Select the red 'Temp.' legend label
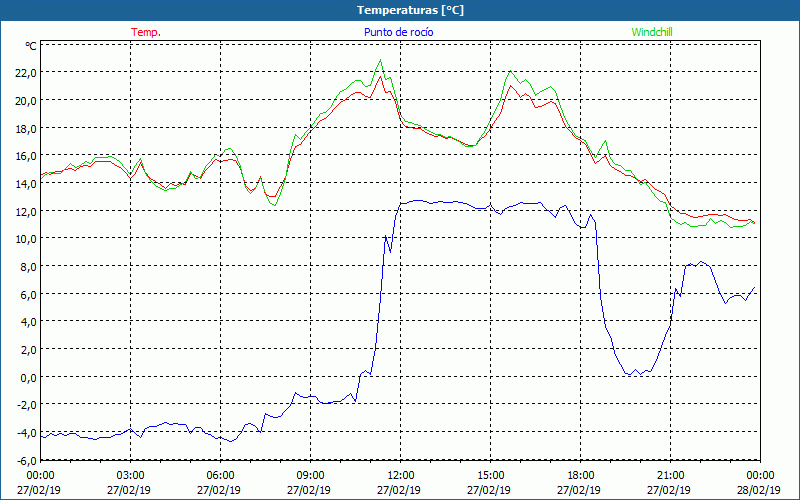This screenshot has width=800, height=500. pos(146,32)
